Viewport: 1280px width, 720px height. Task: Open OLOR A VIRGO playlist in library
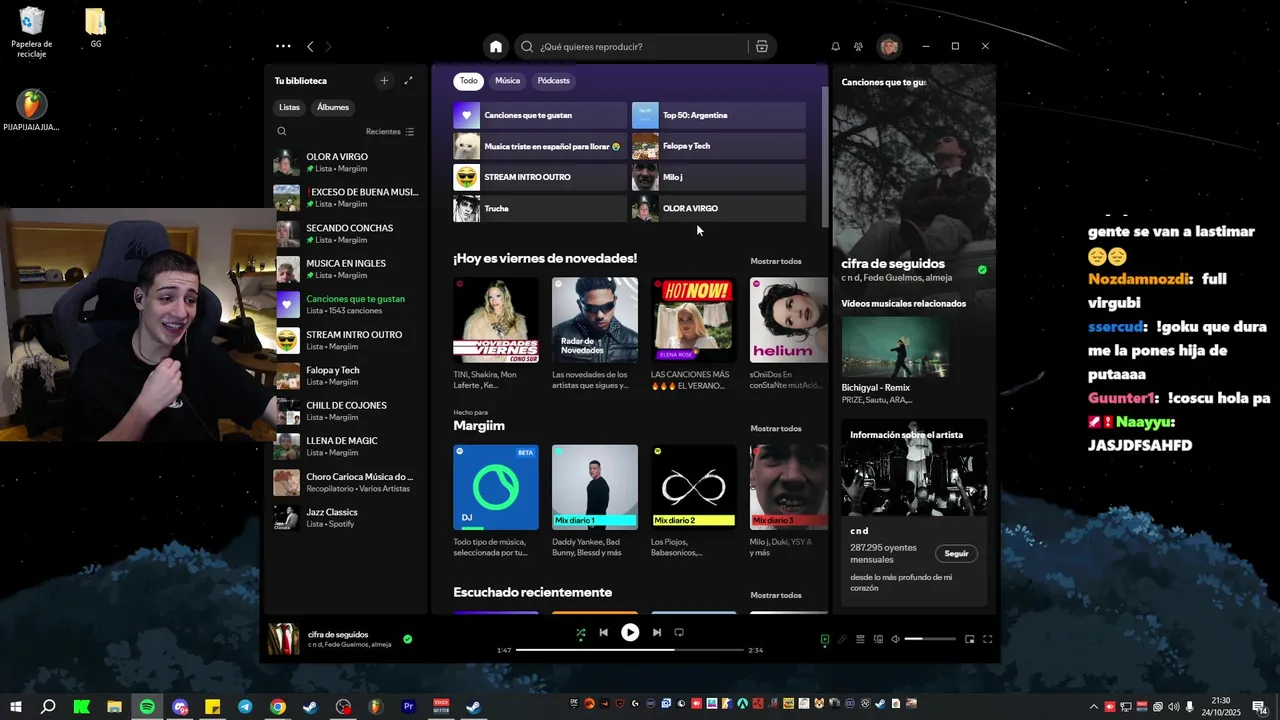(347, 162)
